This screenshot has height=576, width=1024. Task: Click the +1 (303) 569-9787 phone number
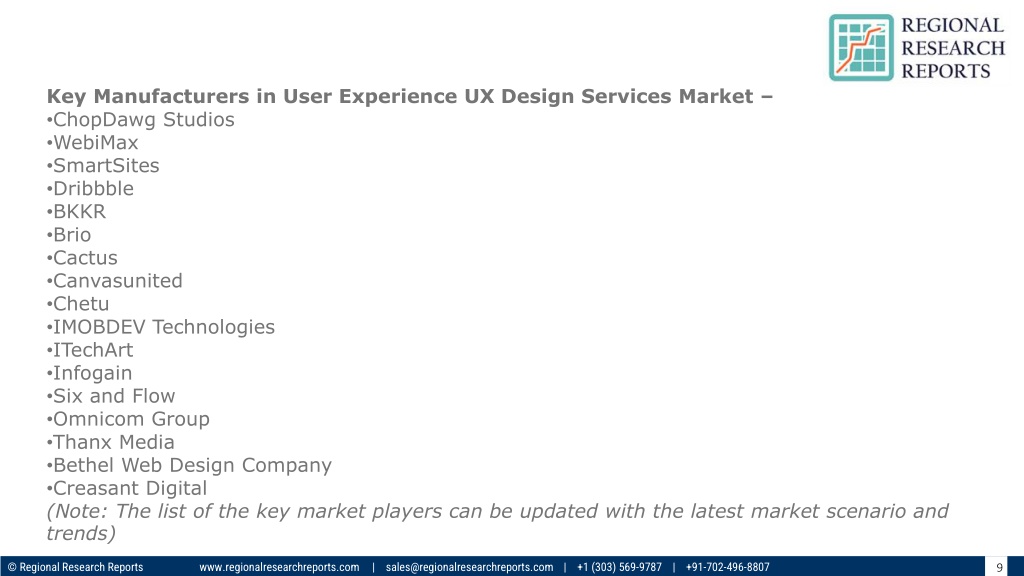coord(619,567)
